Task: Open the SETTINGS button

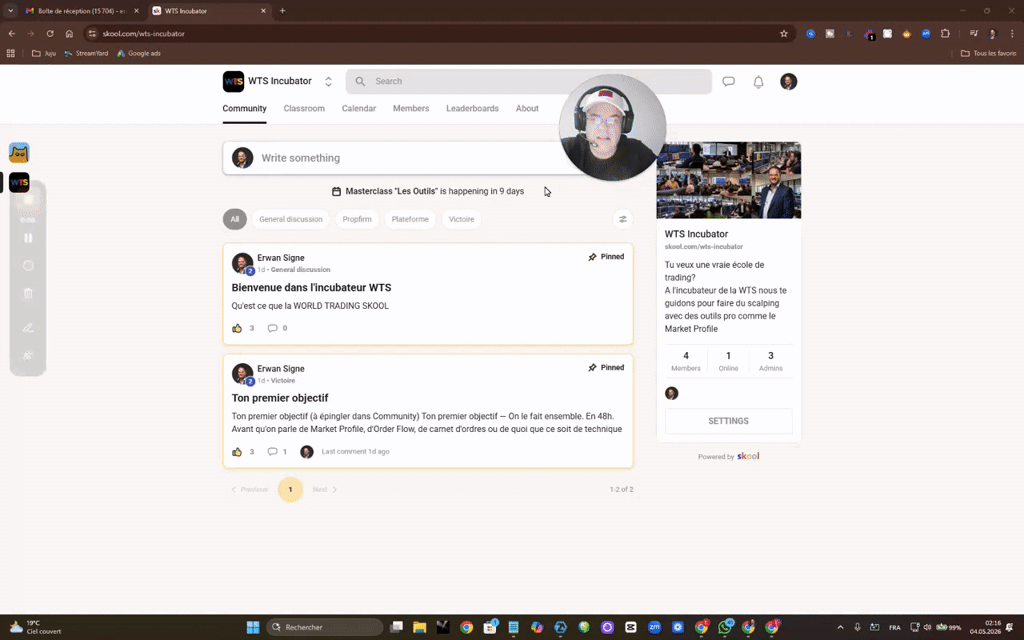Action: point(728,421)
